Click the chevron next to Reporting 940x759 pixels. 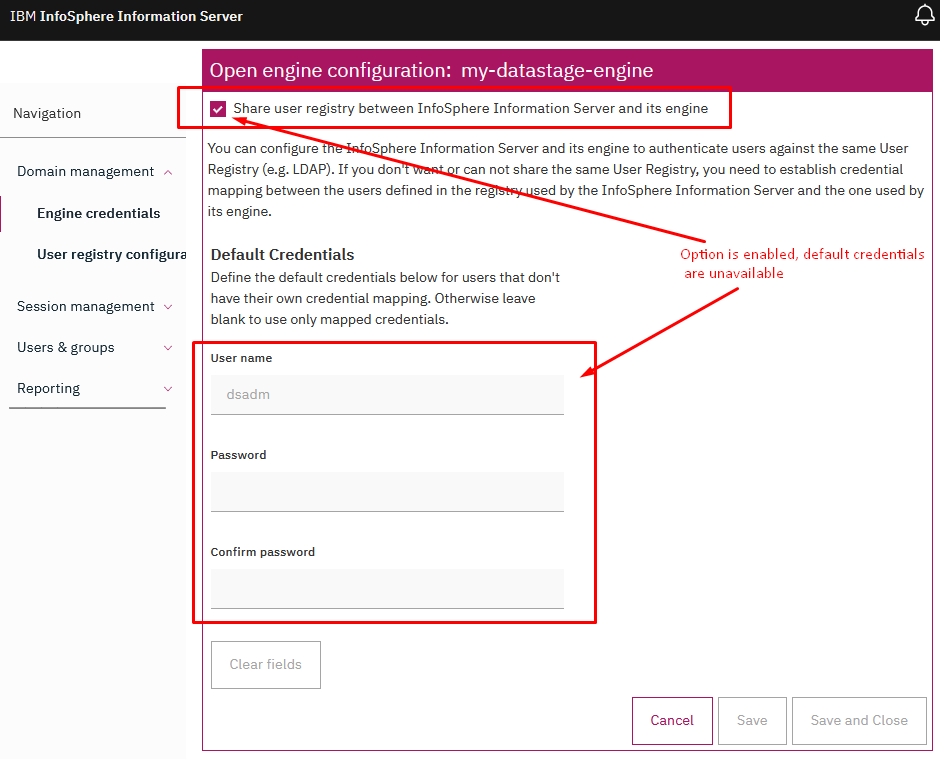tap(168, 389)
